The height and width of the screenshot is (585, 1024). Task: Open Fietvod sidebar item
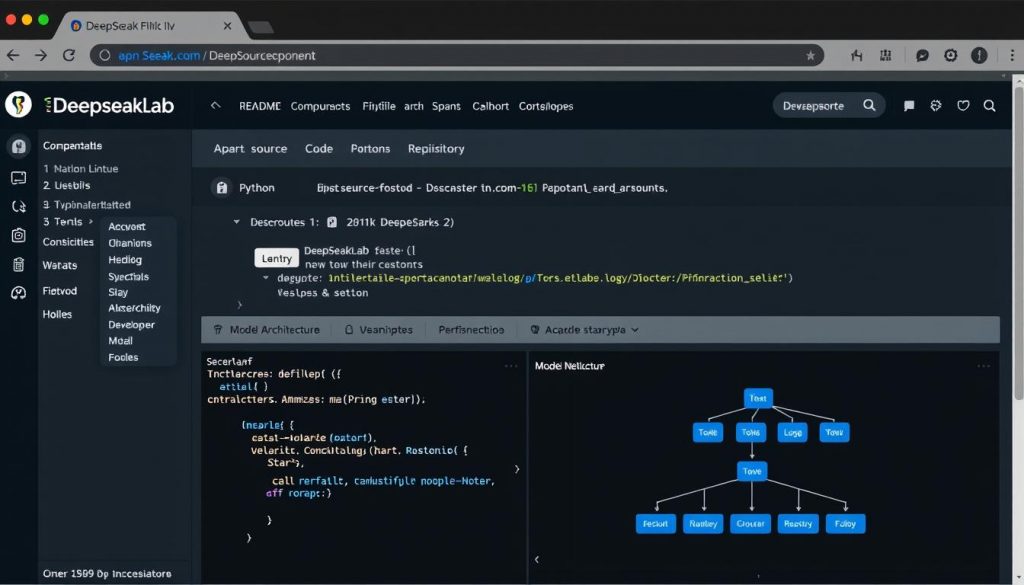(59, 291)
